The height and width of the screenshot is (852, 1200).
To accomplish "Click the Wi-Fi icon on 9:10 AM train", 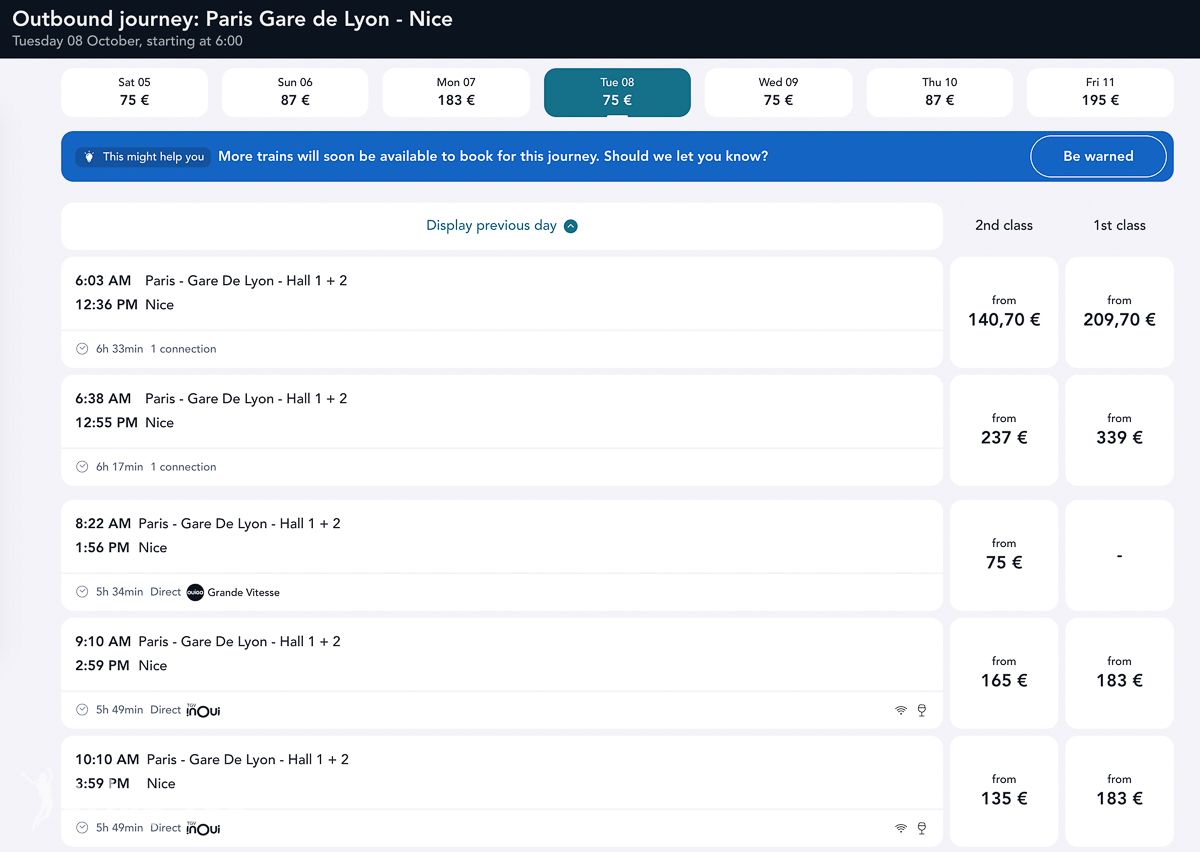I will [901, 710].
